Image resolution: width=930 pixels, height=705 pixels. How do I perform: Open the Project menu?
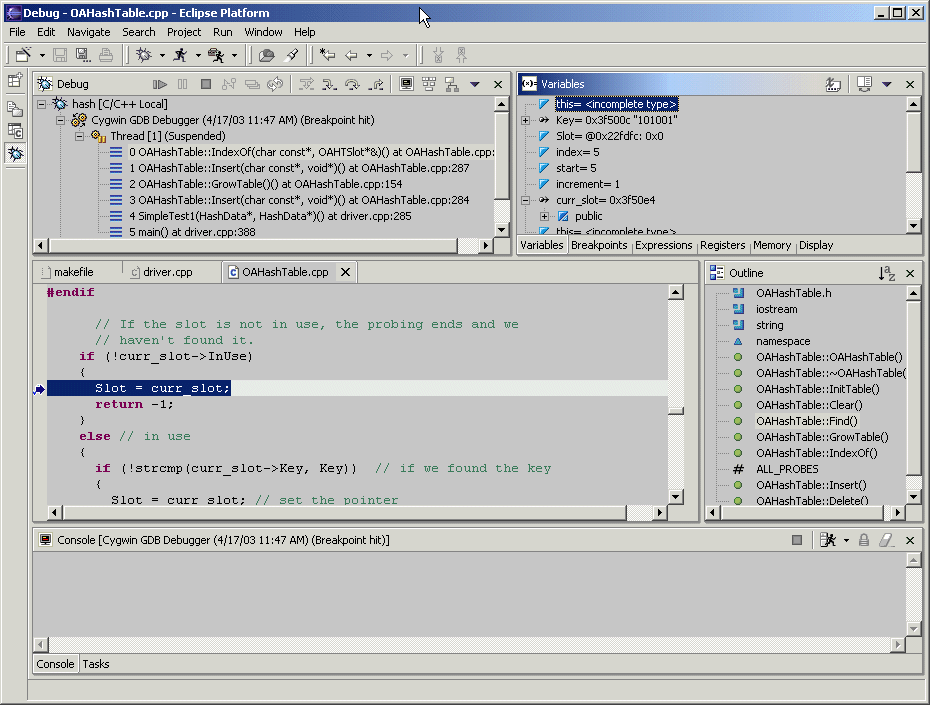point(184,32)
